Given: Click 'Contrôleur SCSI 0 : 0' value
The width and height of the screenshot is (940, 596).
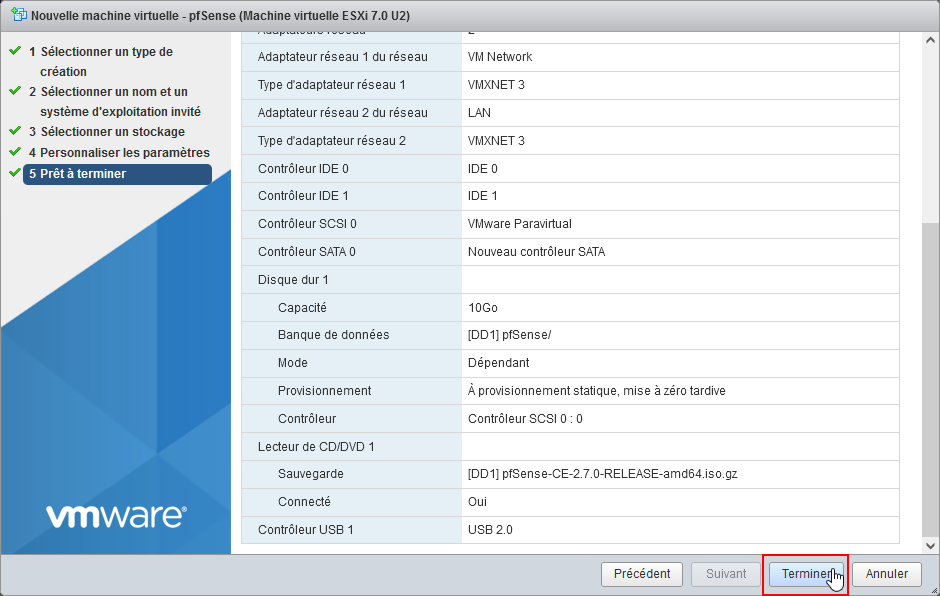Looking at the screenshot, I should click(525, 419).
